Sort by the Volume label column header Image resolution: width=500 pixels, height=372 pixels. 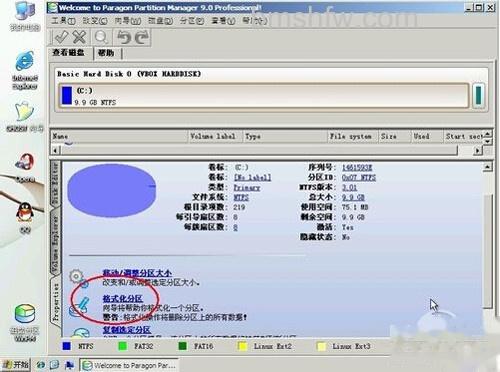215,136
